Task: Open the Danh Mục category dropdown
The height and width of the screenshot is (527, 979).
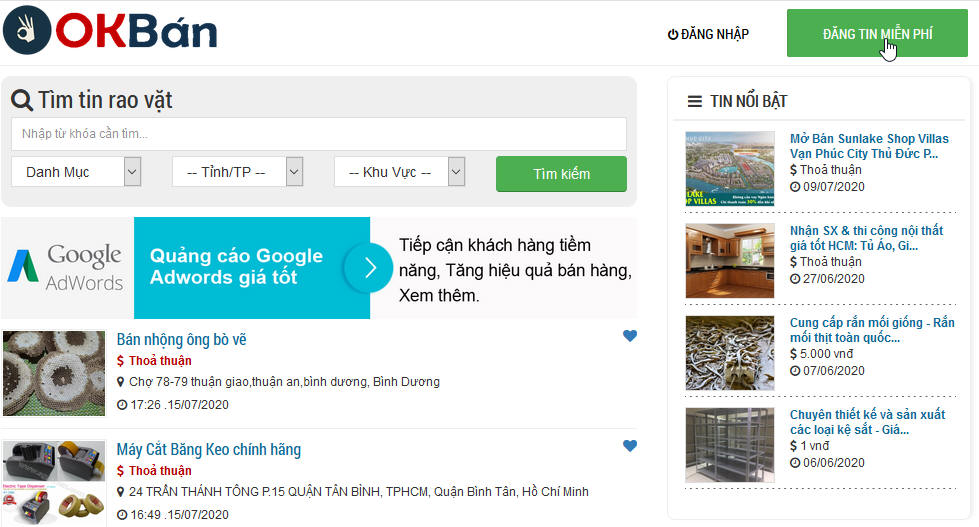Action: tap(76, 172)
